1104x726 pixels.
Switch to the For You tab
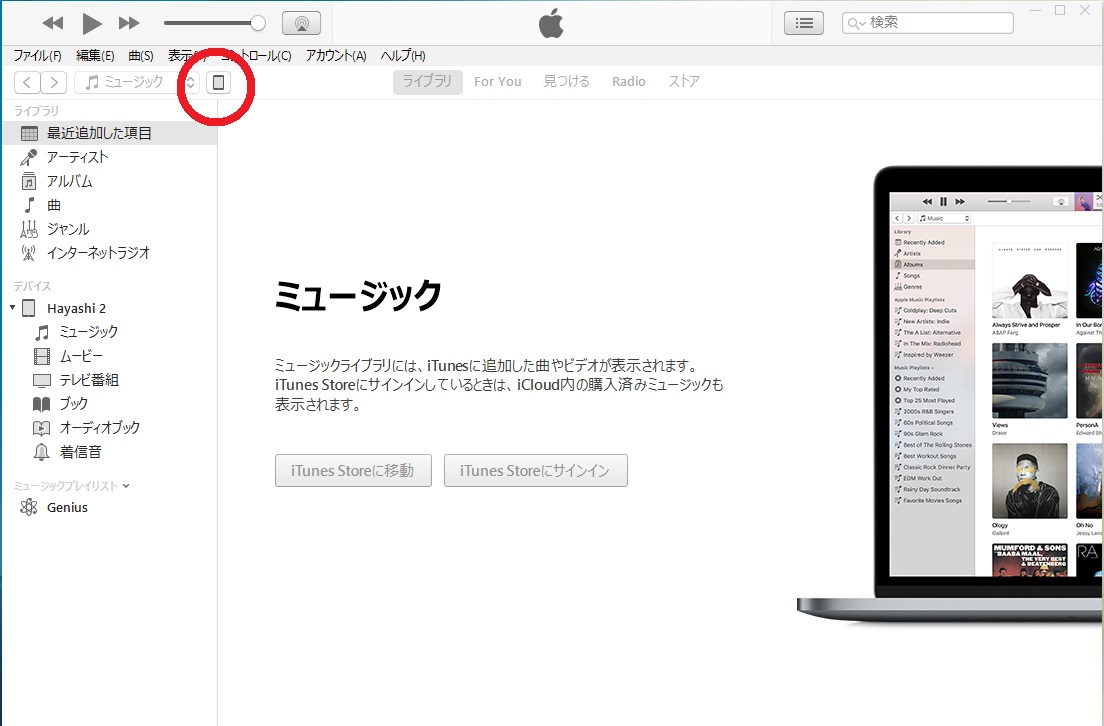click(498, 82)
